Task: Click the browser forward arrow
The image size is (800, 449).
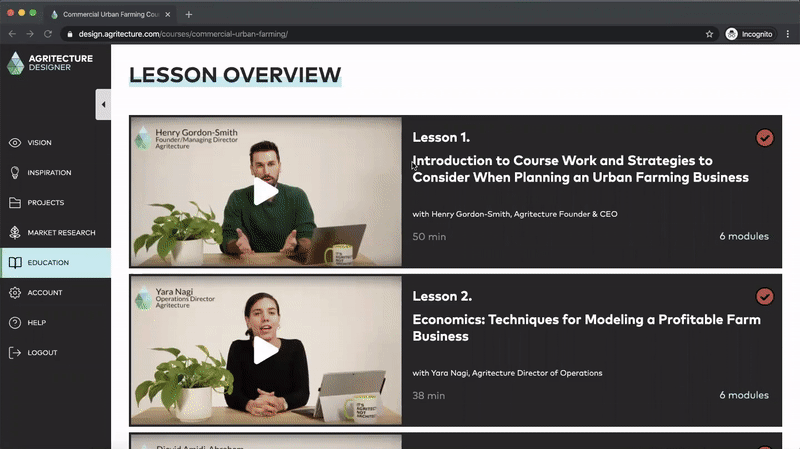Action: click(30, 34)
